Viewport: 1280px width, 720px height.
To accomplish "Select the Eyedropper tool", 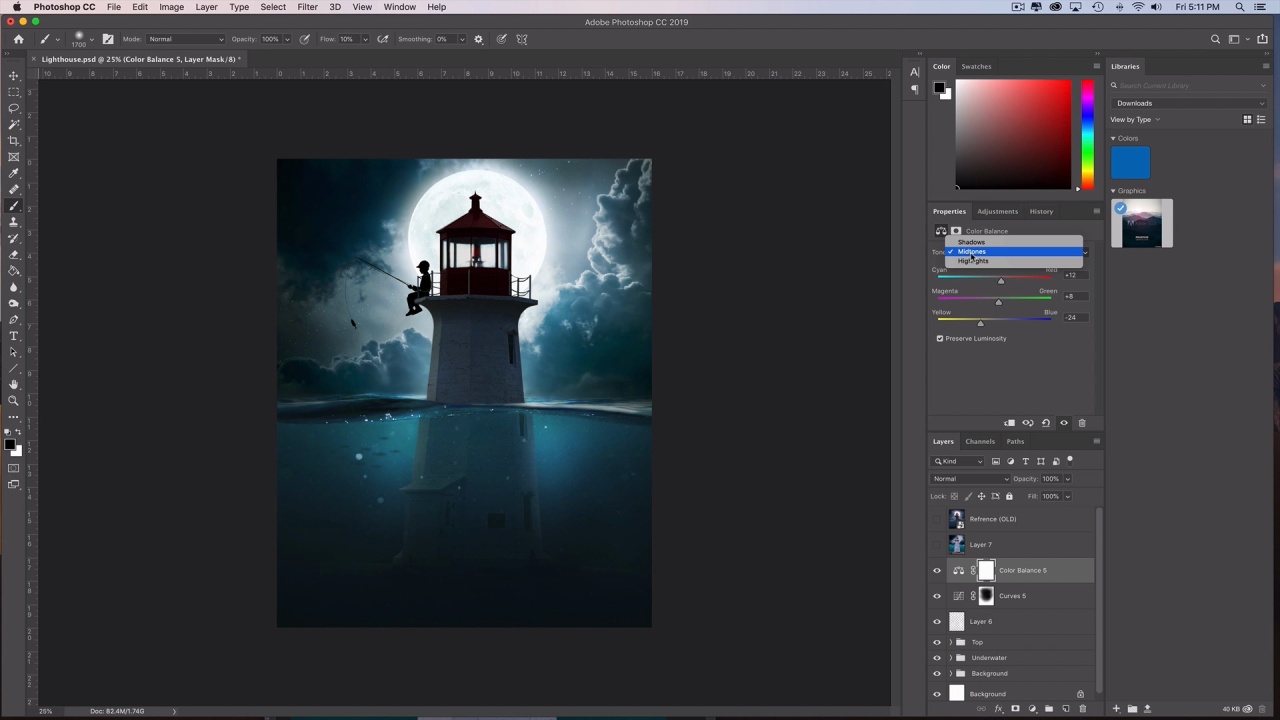I will coord(14,173).
